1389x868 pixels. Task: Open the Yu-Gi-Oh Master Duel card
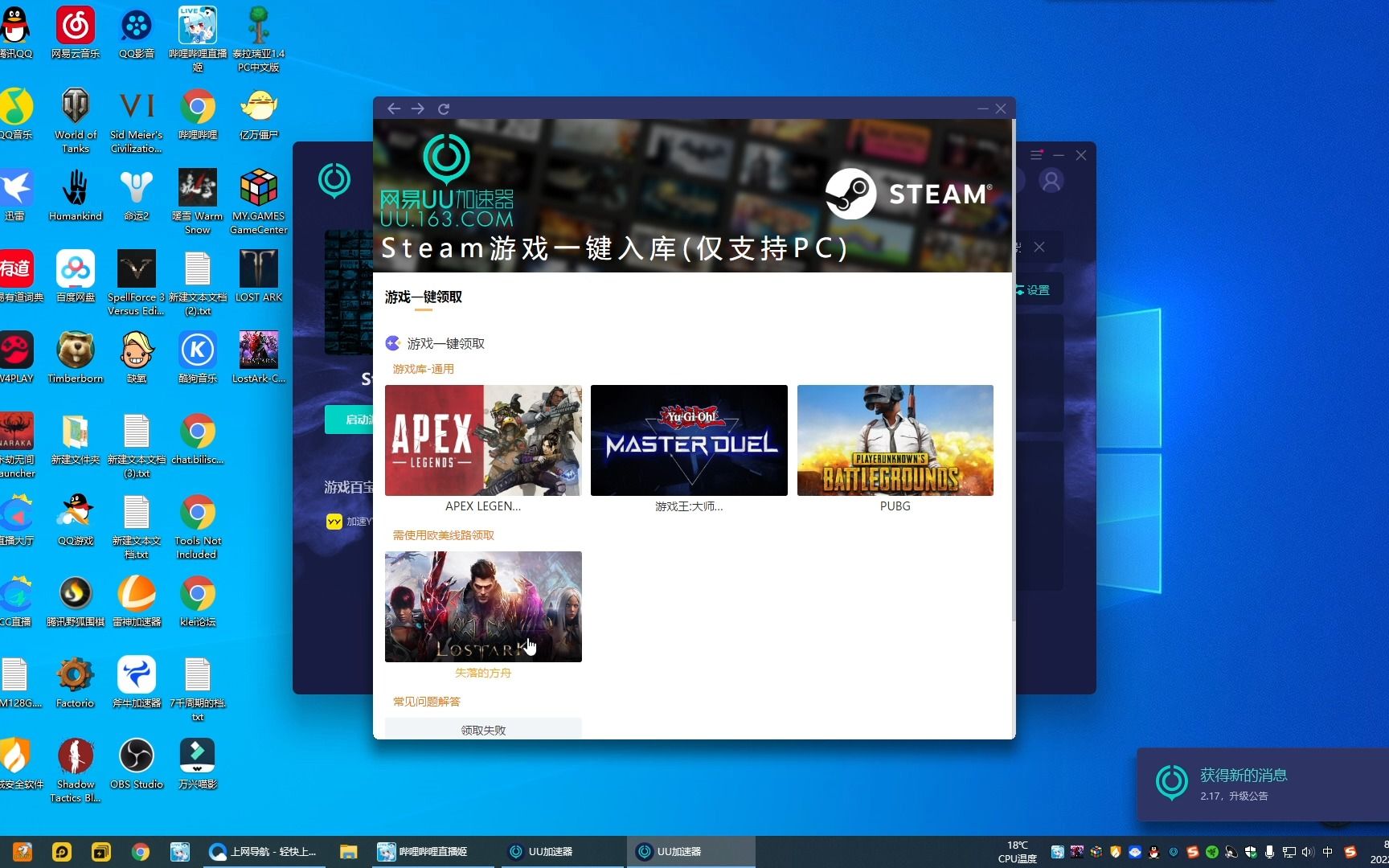click(689, 440)
